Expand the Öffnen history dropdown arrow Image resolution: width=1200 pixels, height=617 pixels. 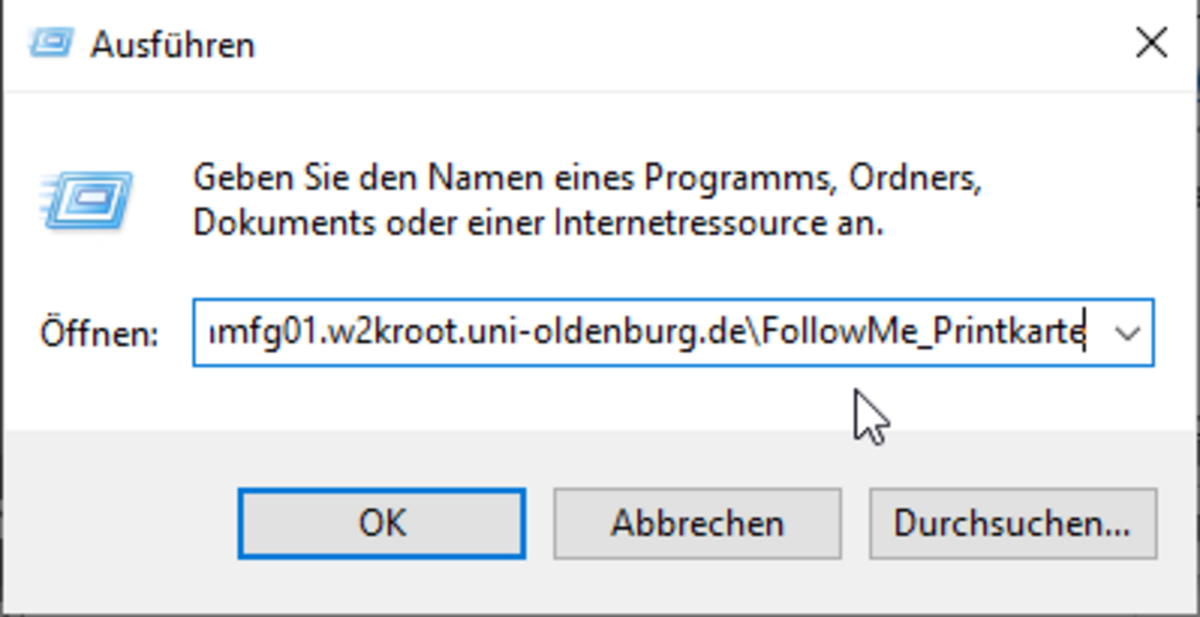coord(1127,333)
